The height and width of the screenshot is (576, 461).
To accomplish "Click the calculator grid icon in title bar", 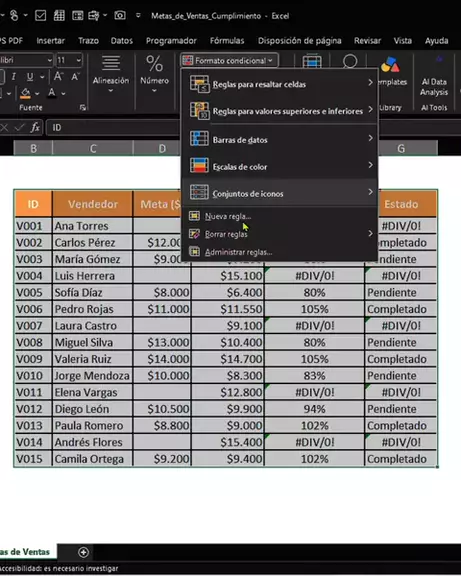I will point(59,15).
